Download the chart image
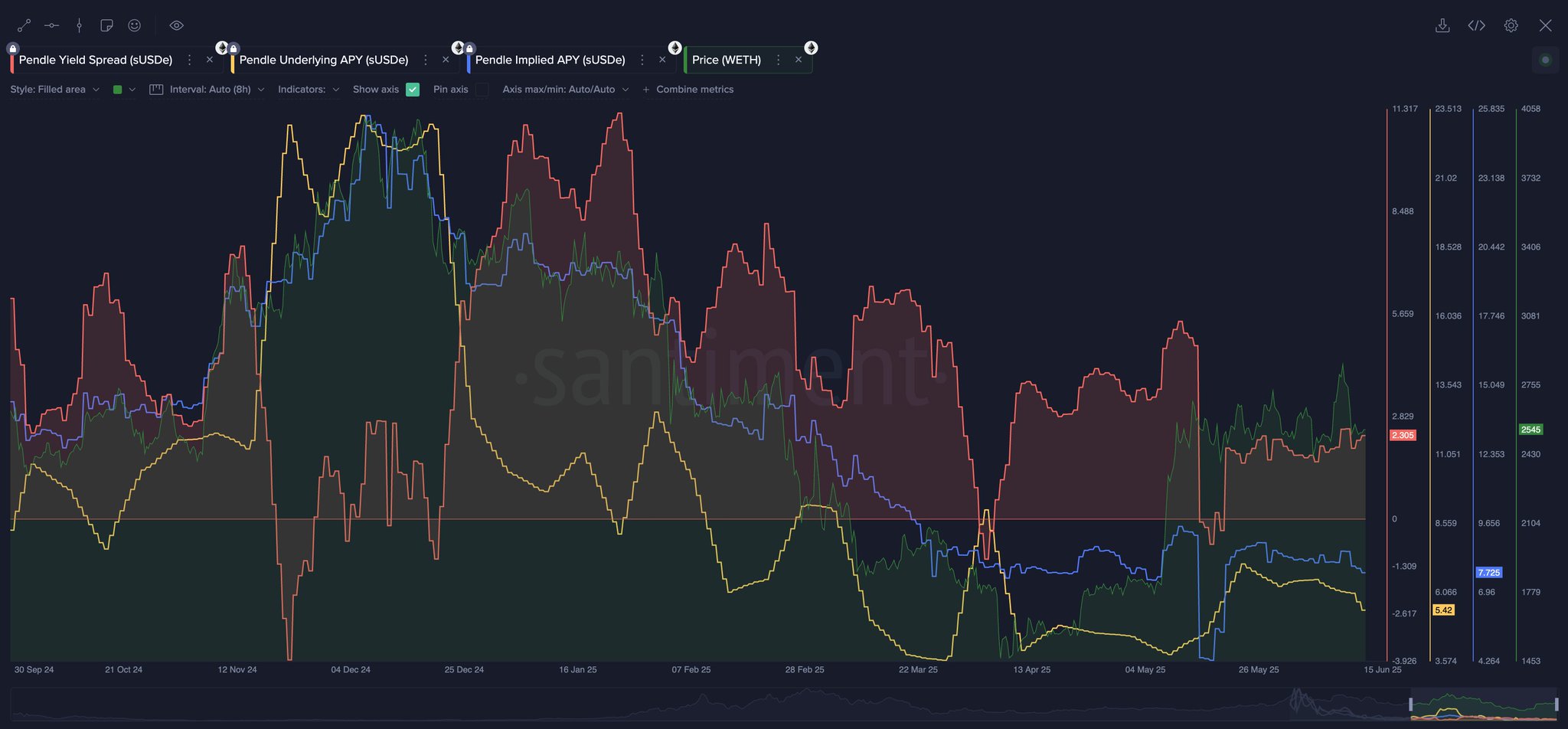 (1442, 25)
